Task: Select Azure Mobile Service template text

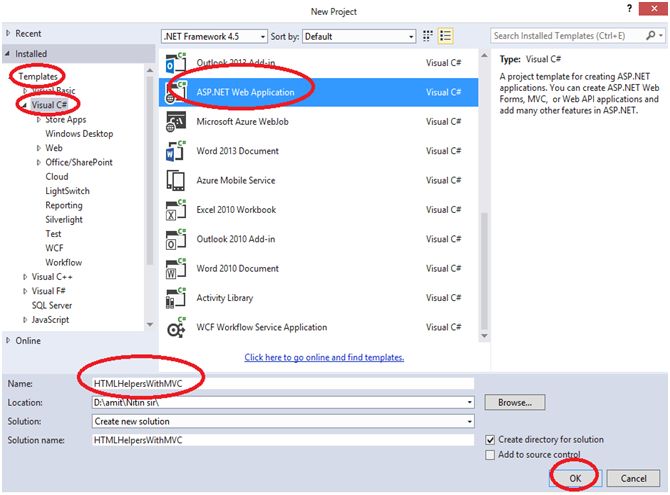Action: (236, 180)
